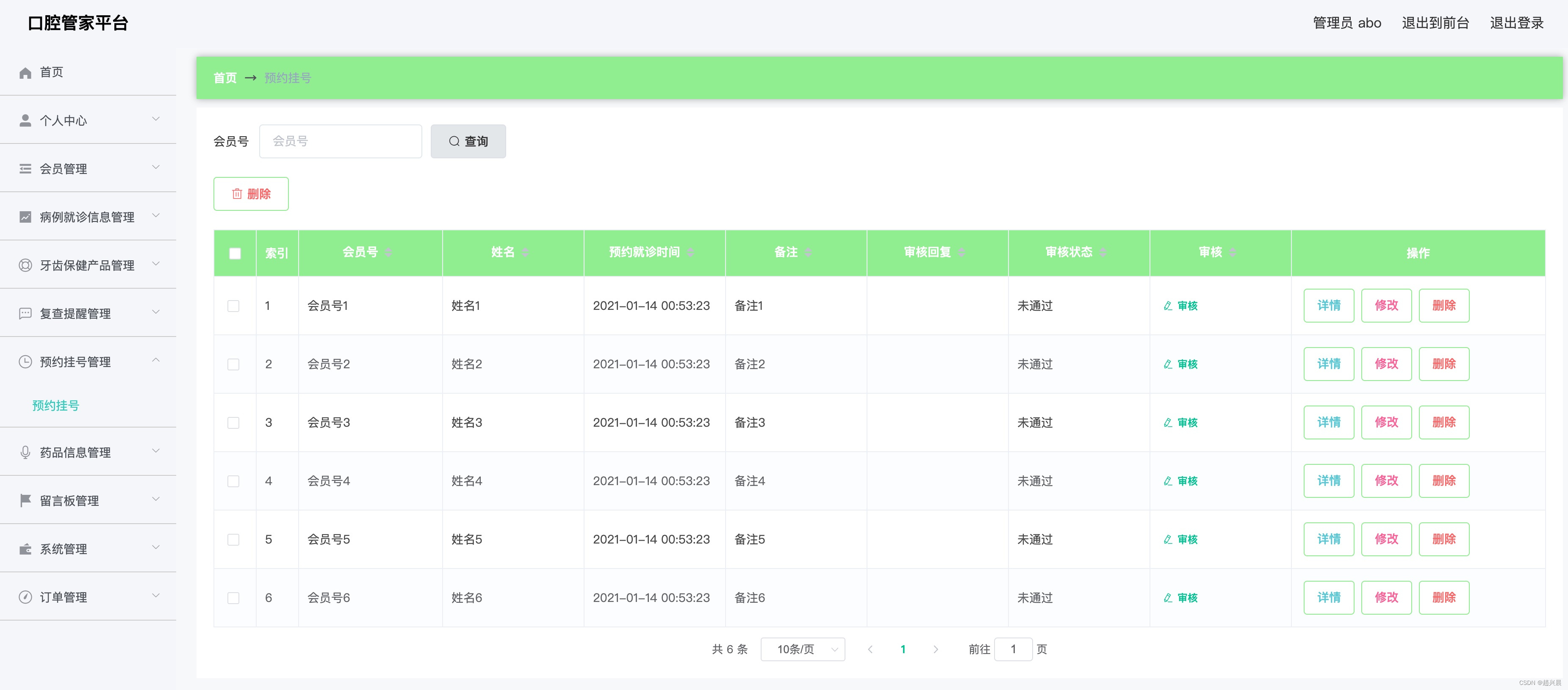Screen dimensions: 1568x690
Task: Click page number 1 in pagination
Action: [903, 649]
